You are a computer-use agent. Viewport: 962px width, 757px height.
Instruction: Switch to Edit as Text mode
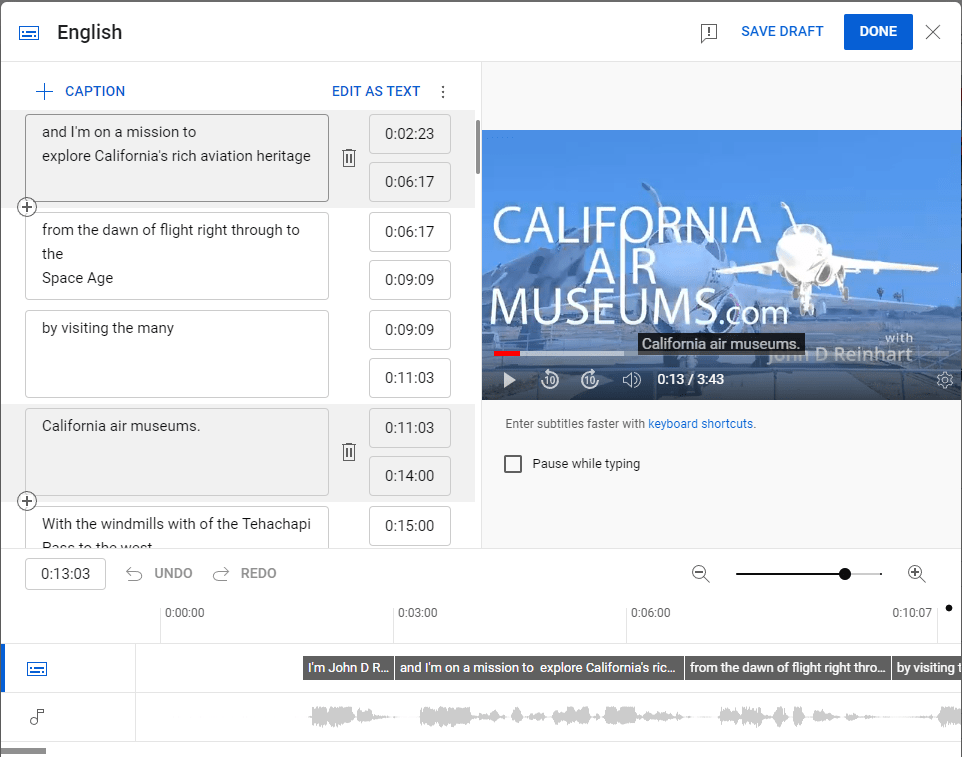pyautogui.click(x=376, y=91)
